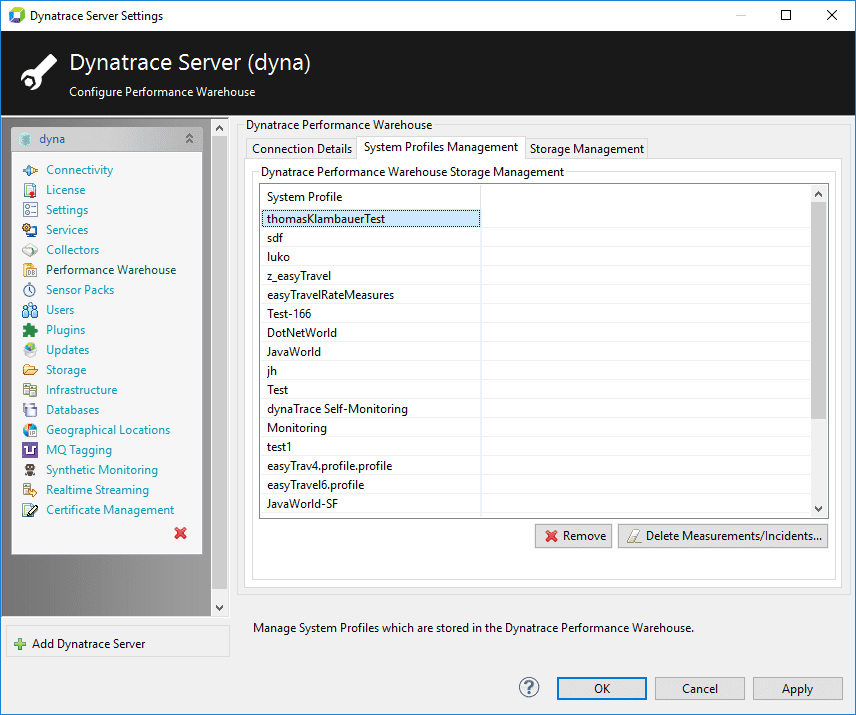Screen dimensions: 856x715
Task: Open the help question mark icon
Action: 529,688
